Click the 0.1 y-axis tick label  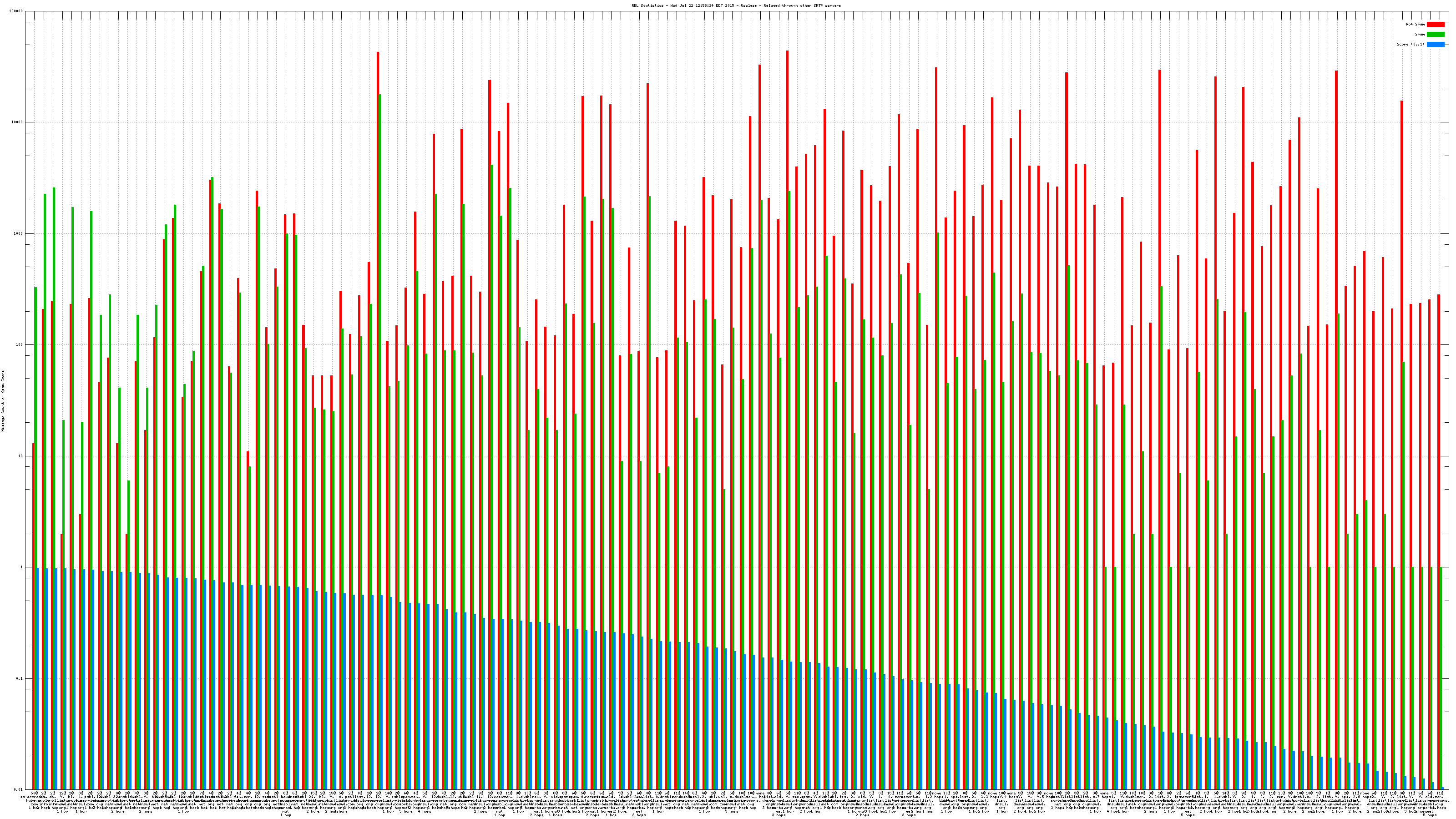(20, 679)
